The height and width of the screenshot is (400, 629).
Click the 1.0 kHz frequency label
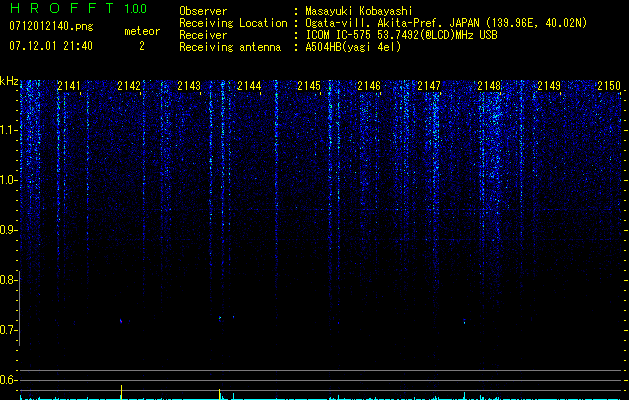click(x=7, y=180)
